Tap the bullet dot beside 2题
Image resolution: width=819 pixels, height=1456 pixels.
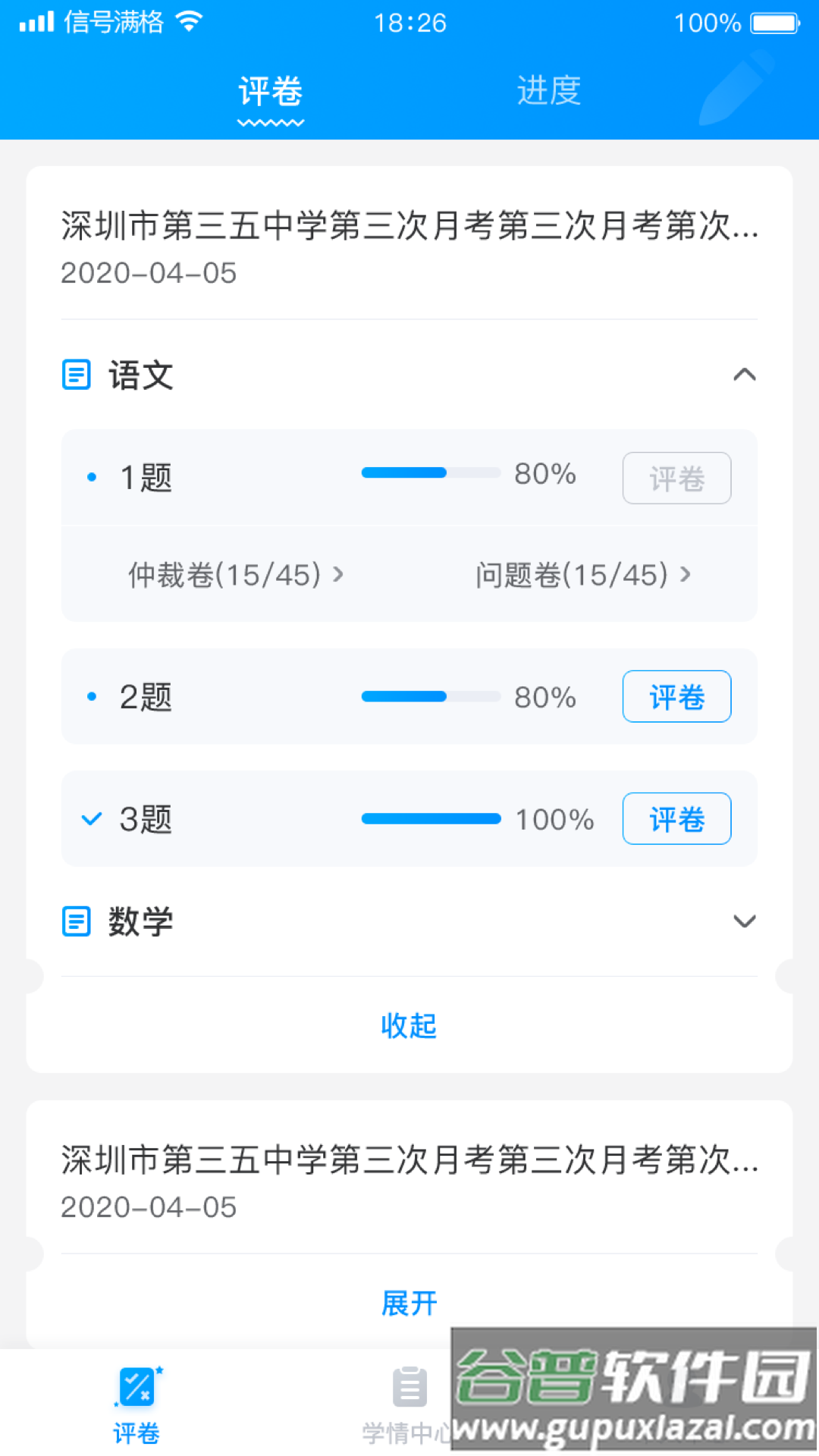pos(92,696)
